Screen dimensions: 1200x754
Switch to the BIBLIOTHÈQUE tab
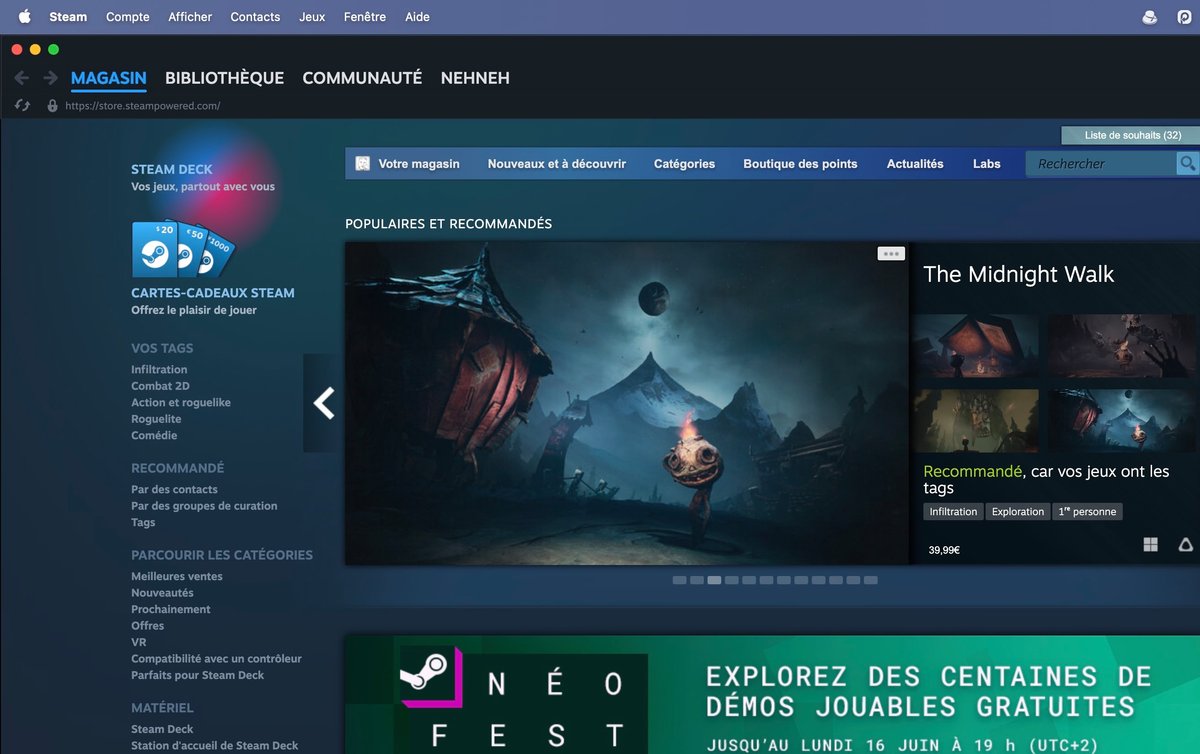(224, 78)
